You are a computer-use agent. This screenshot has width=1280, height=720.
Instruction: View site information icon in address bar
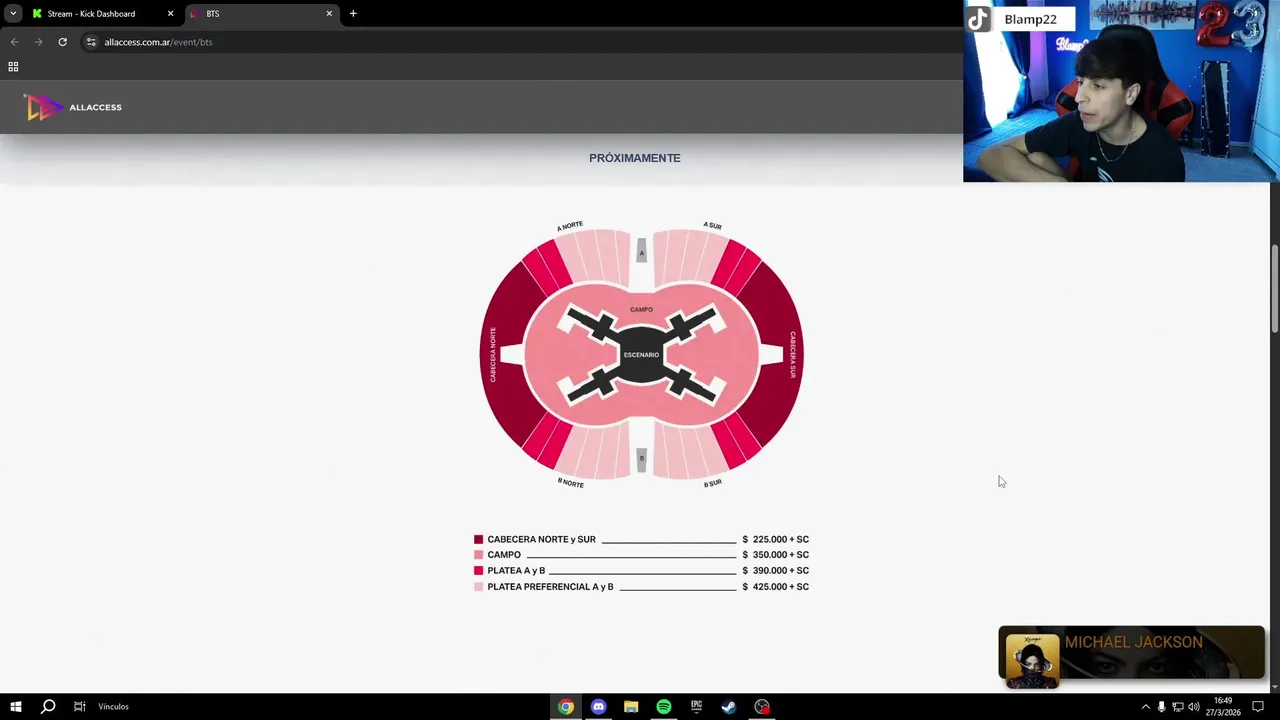coord(91,42)
